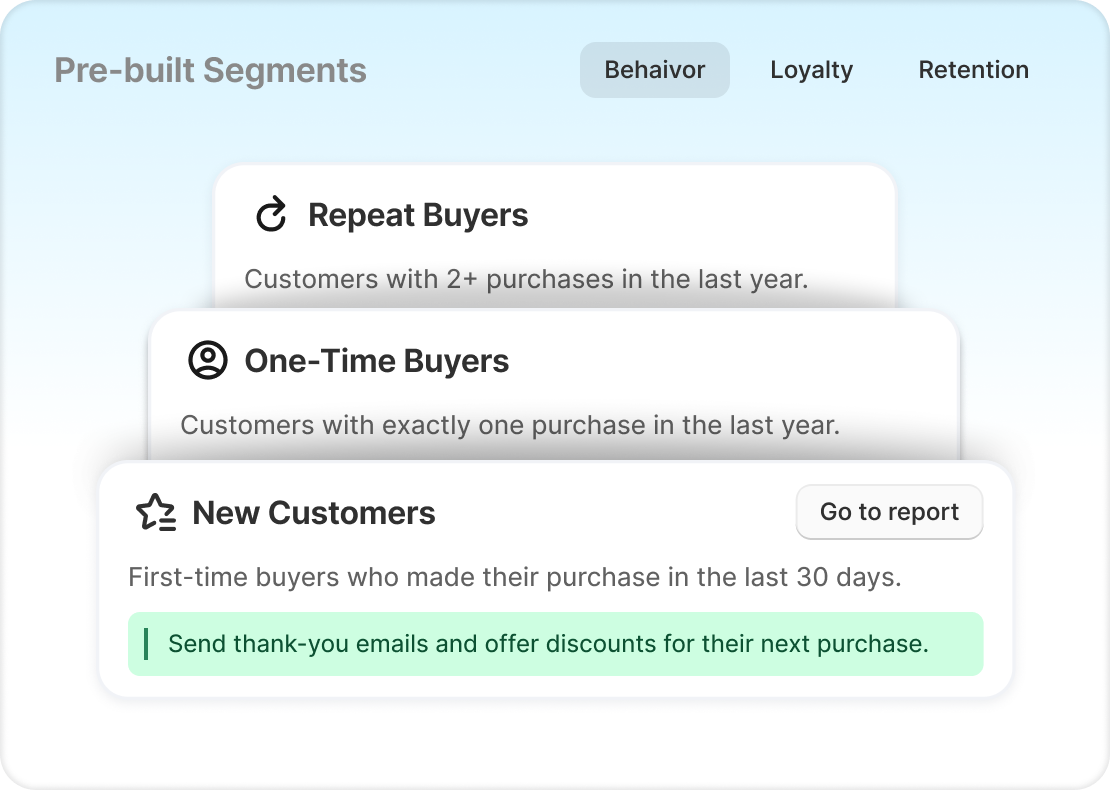The height and width of the screenshot is (790, 1110).
Task: Select the Repeat Buyers segment title
Action: (x=418, y=215)
